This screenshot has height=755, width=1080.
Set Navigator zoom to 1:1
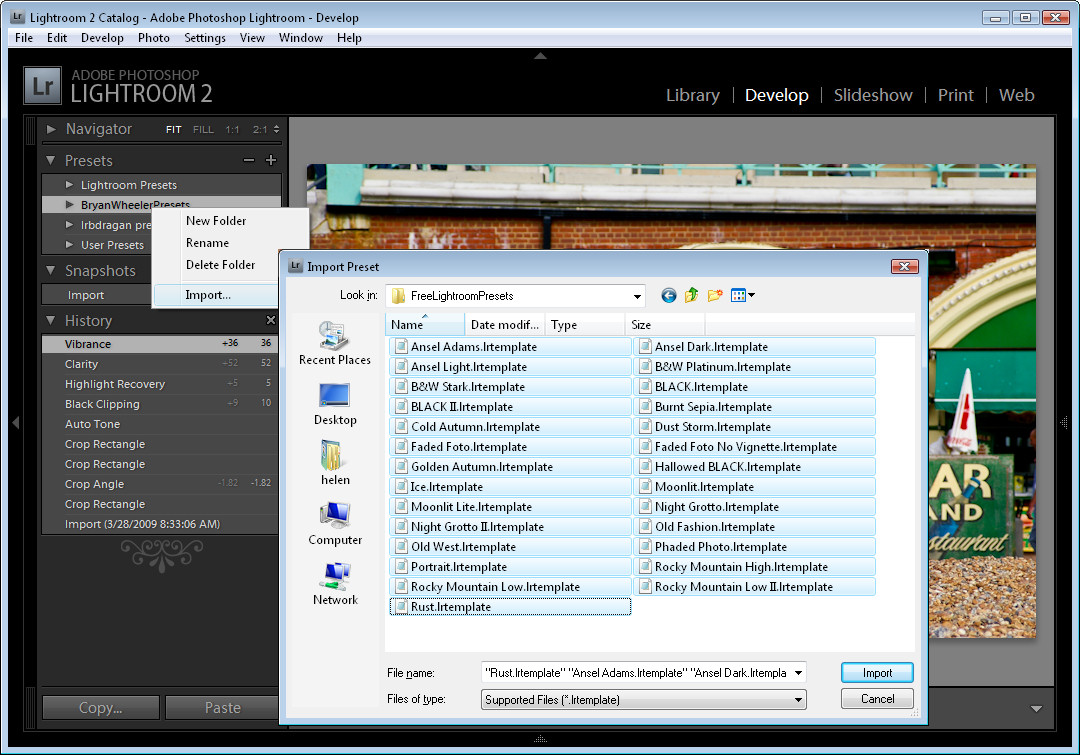[232, 130]
